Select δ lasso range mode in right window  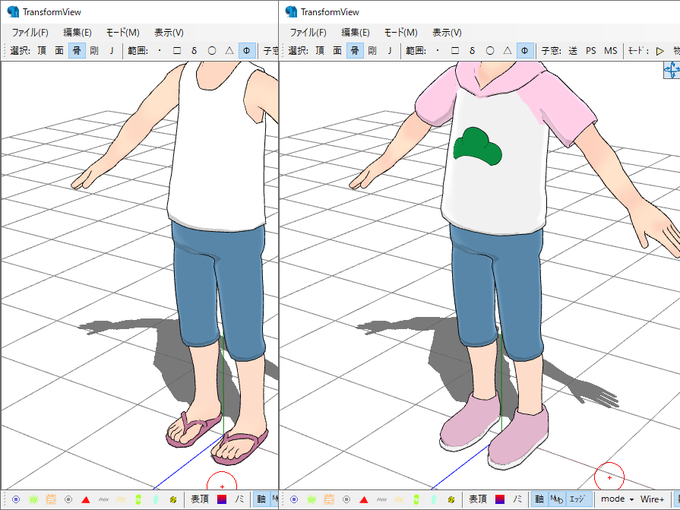(x=472, y=51)
